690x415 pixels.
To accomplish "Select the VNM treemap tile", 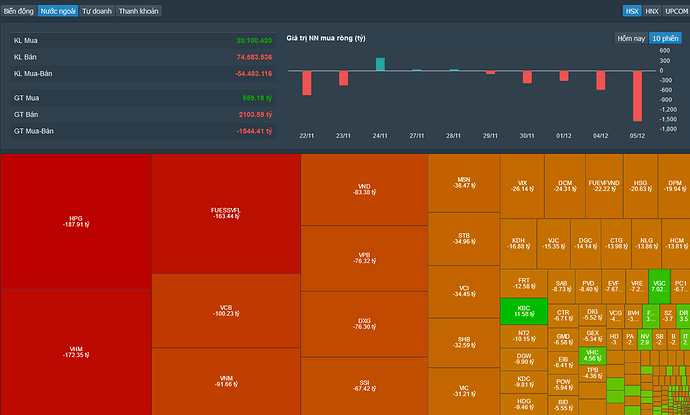I will [226, 382].
